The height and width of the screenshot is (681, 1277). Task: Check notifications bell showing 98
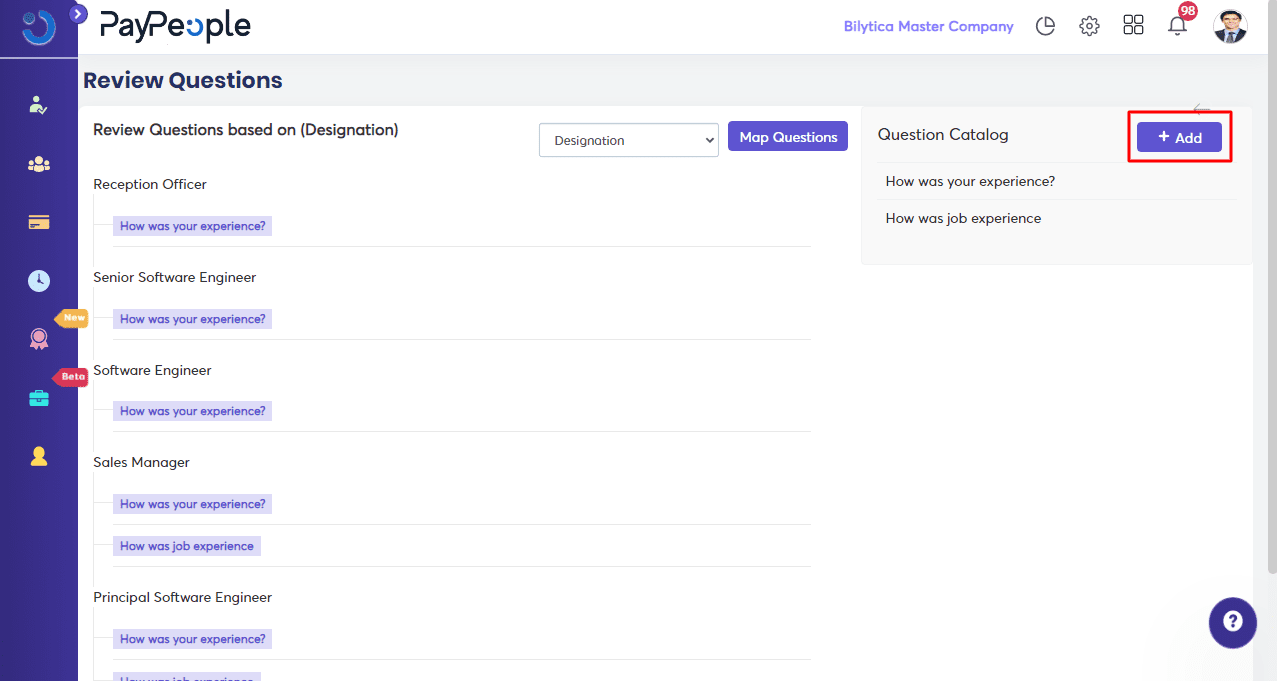pos(1177,27)
